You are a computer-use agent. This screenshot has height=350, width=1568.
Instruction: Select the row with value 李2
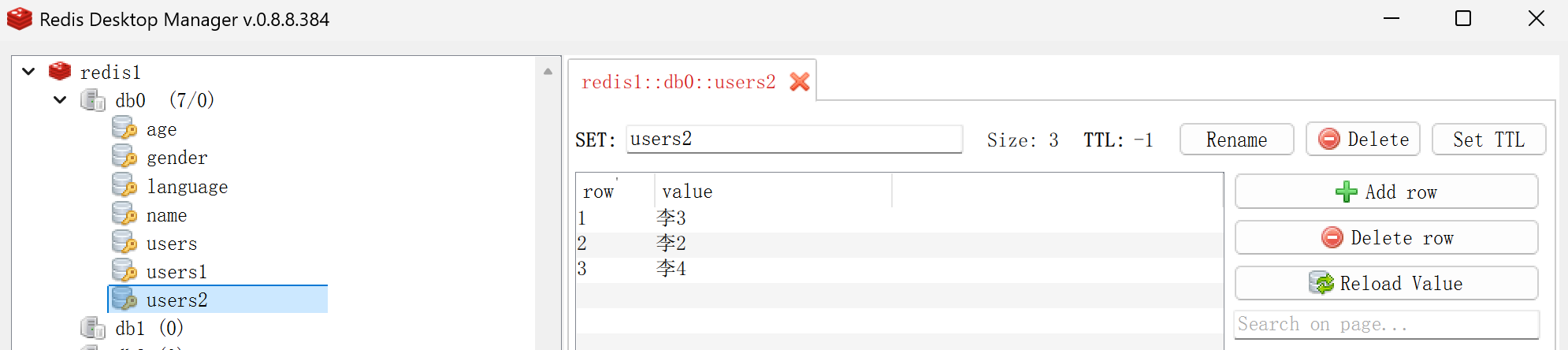[900, 244]
